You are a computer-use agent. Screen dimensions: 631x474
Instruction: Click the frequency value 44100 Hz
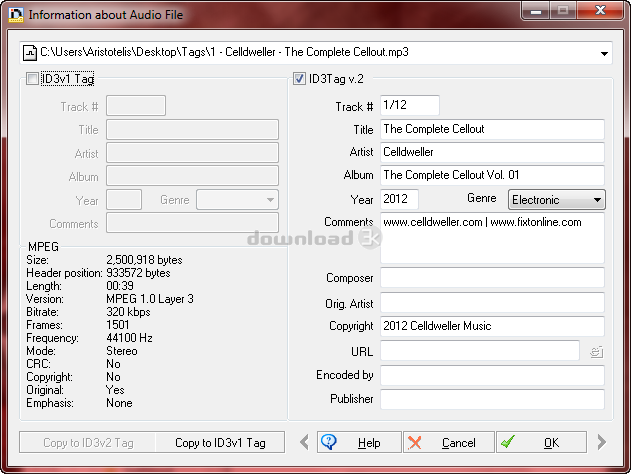[130, 338]
